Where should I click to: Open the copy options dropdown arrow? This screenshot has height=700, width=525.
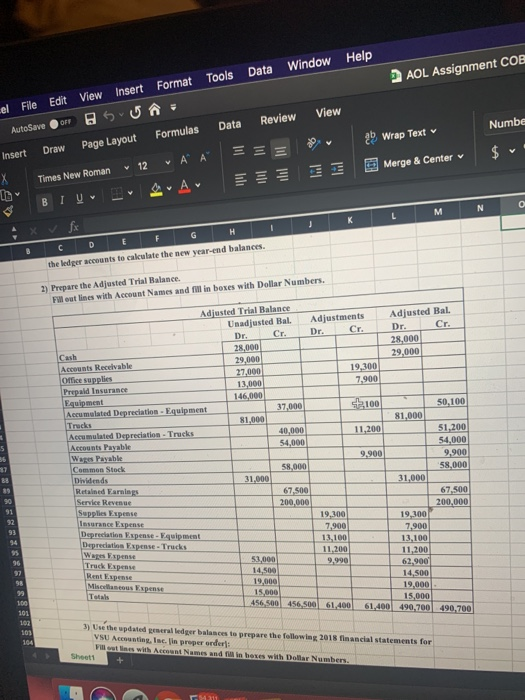pos(17,194)
